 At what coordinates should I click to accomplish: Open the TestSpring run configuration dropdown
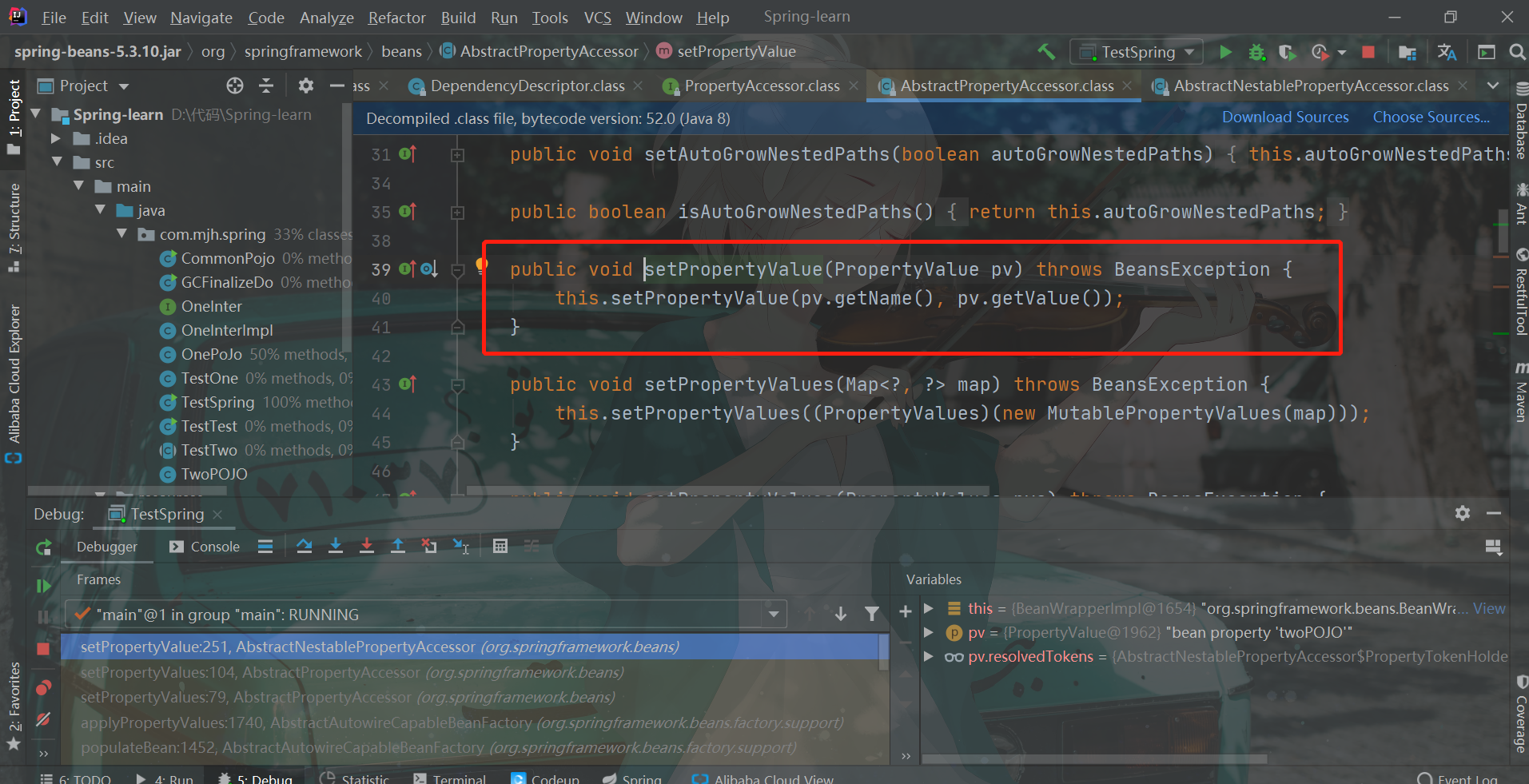click(1137, 52)
